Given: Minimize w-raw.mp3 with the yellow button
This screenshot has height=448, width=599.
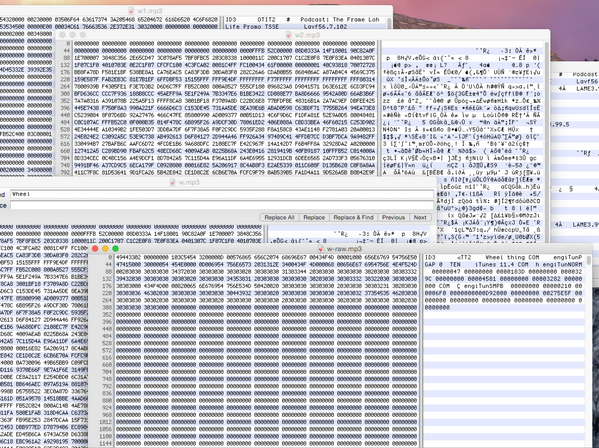Looking at the screenshot, I should click(x=105, y=249).
